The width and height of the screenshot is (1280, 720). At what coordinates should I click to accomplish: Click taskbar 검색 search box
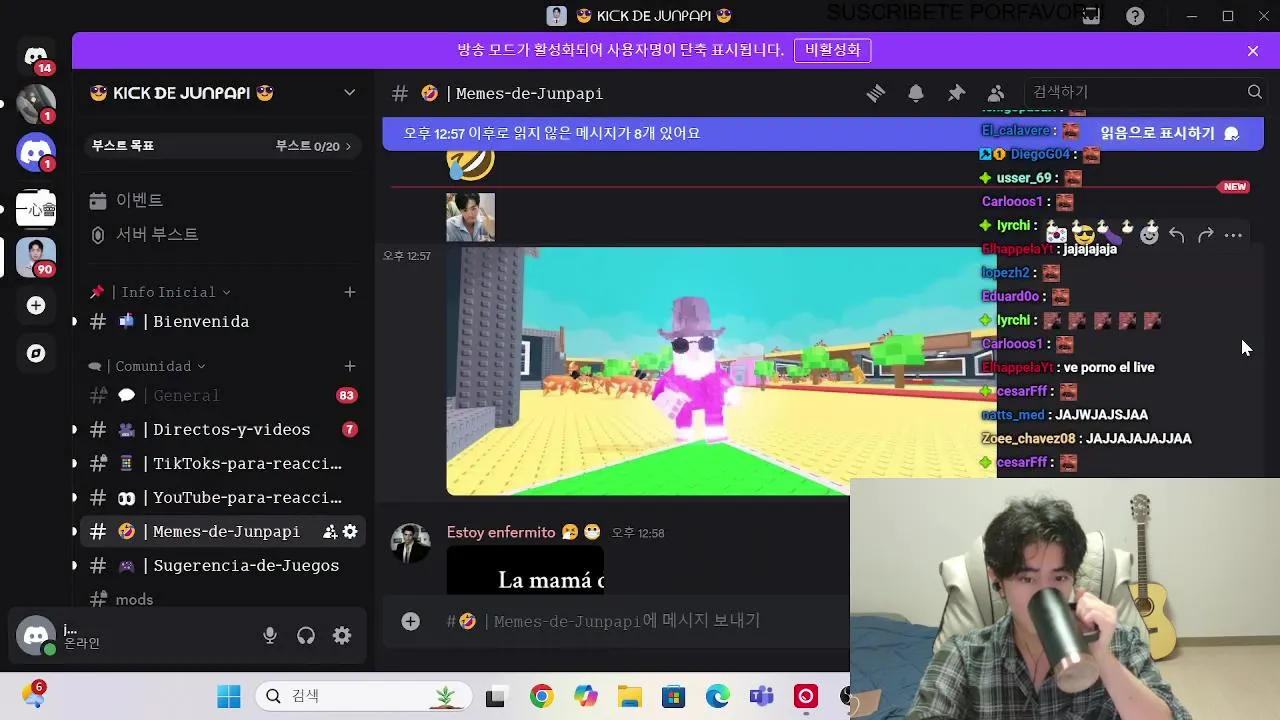click(365, 696)
